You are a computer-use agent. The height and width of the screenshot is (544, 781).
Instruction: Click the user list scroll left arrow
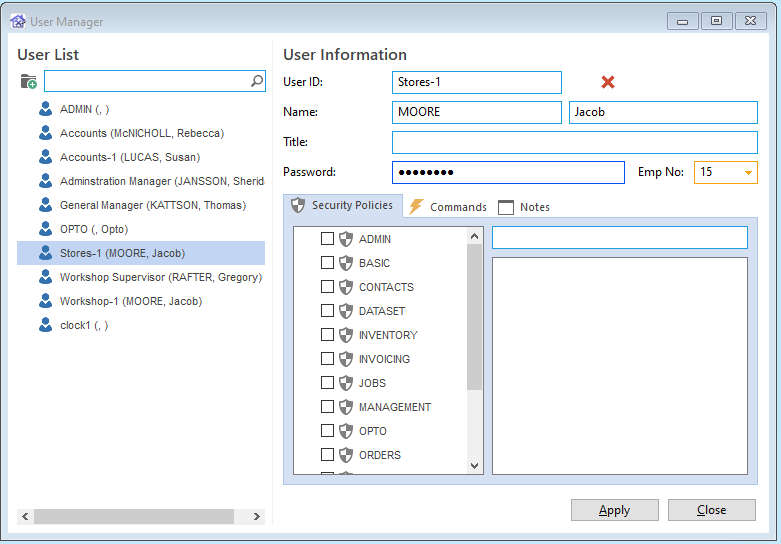tap(25, 517)
